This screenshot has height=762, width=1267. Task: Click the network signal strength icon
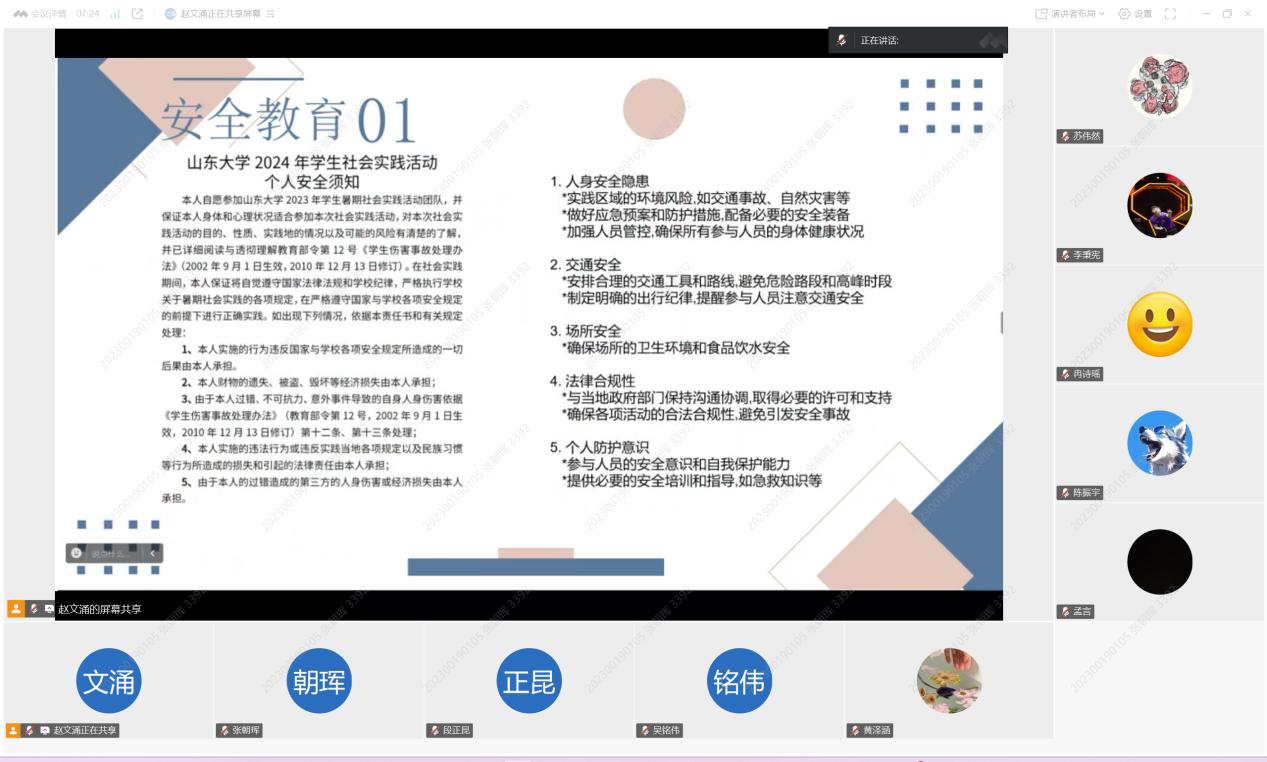click(x=115, y=14)
